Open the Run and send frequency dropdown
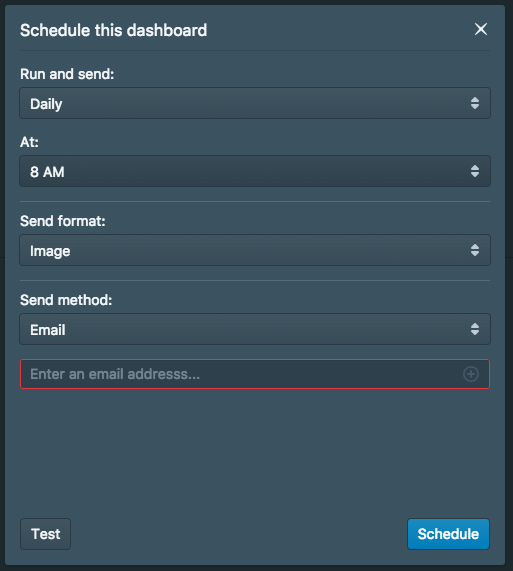This screenshot has width=513, height=571. 255,103
